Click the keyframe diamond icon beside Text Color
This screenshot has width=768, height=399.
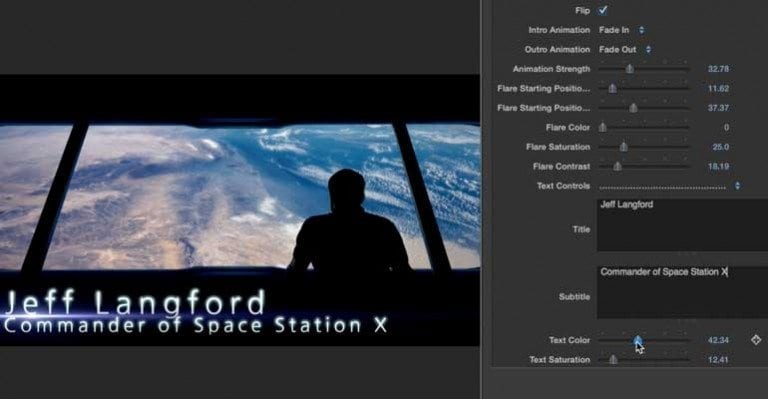[756, 339]
